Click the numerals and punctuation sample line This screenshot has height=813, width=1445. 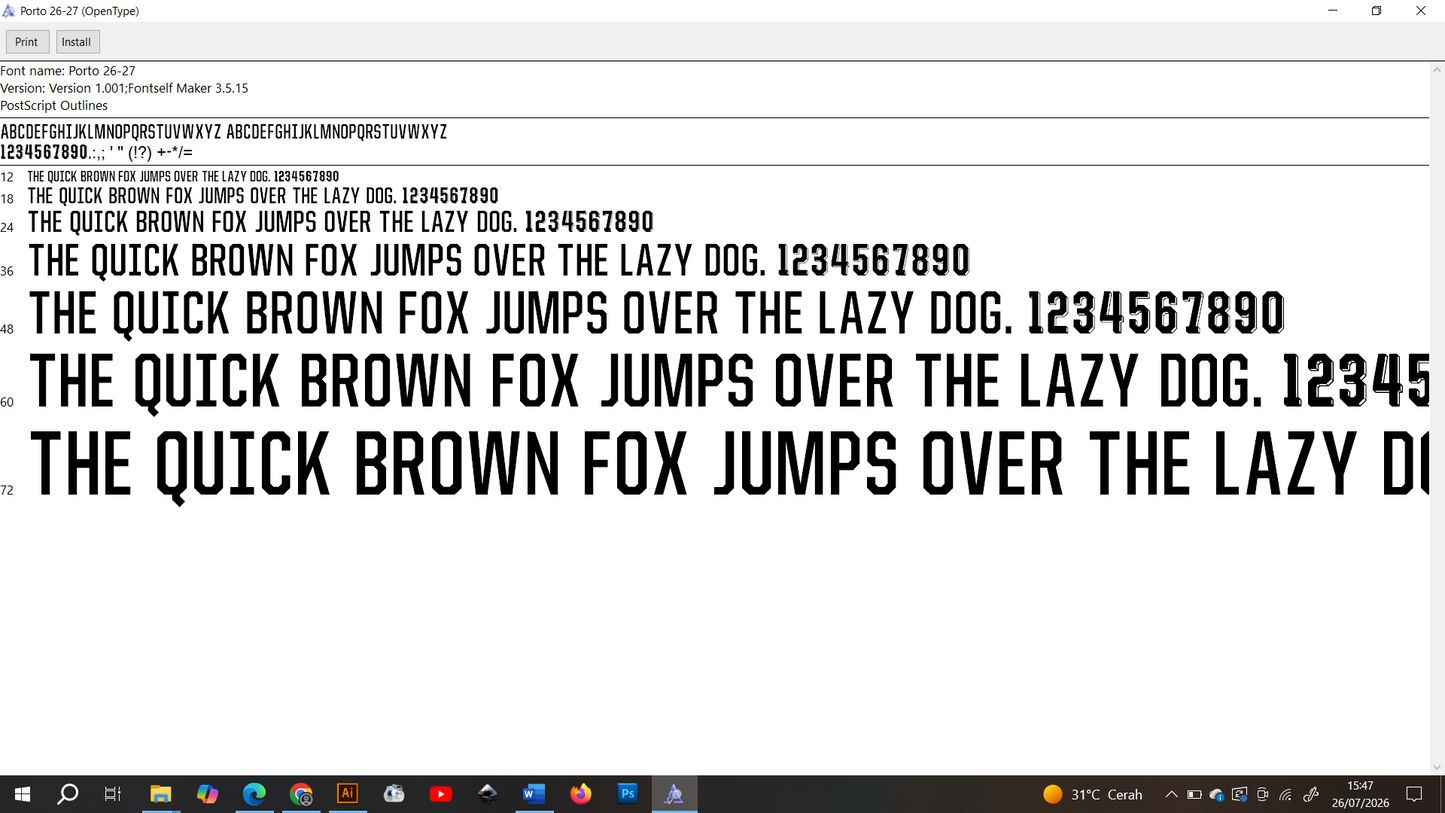(97, 152)
